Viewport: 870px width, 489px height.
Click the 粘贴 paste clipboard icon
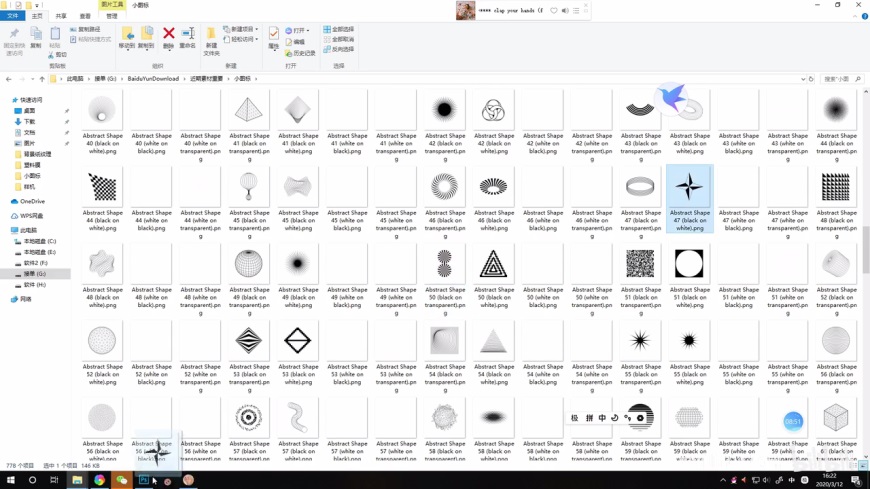click(x=55, y=33)
